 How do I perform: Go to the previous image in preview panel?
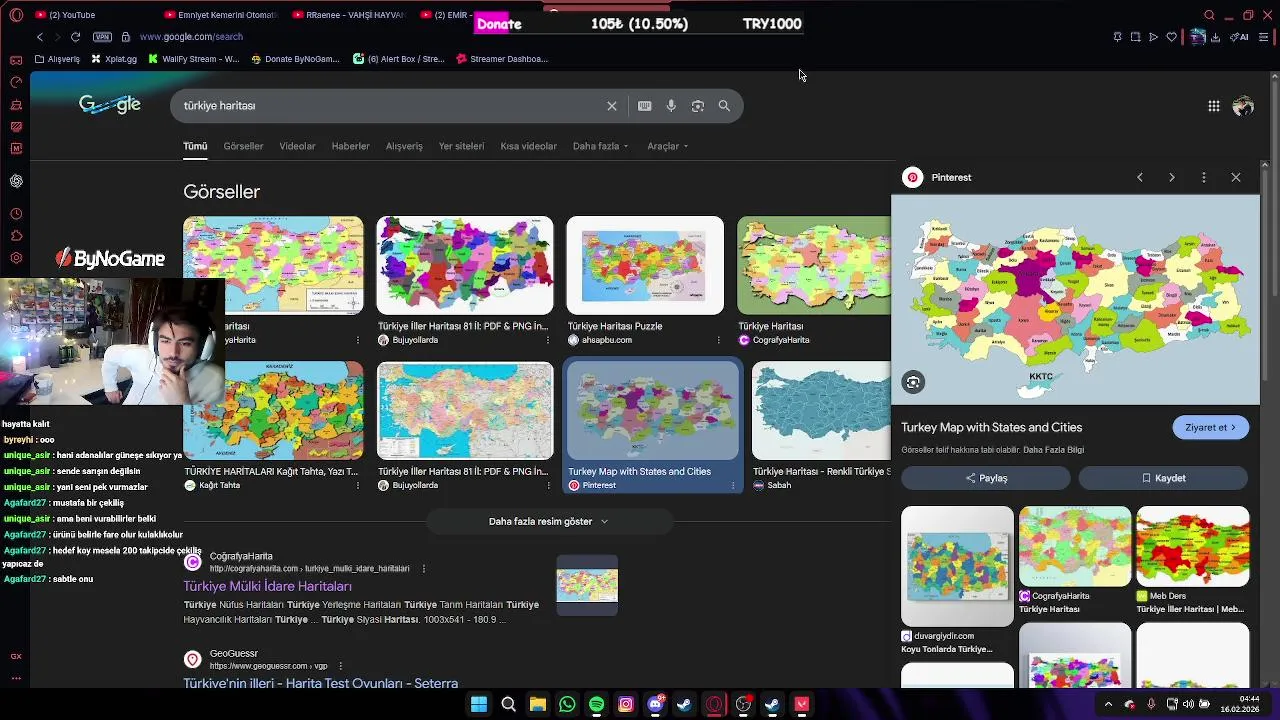[x=1140, y=177]
